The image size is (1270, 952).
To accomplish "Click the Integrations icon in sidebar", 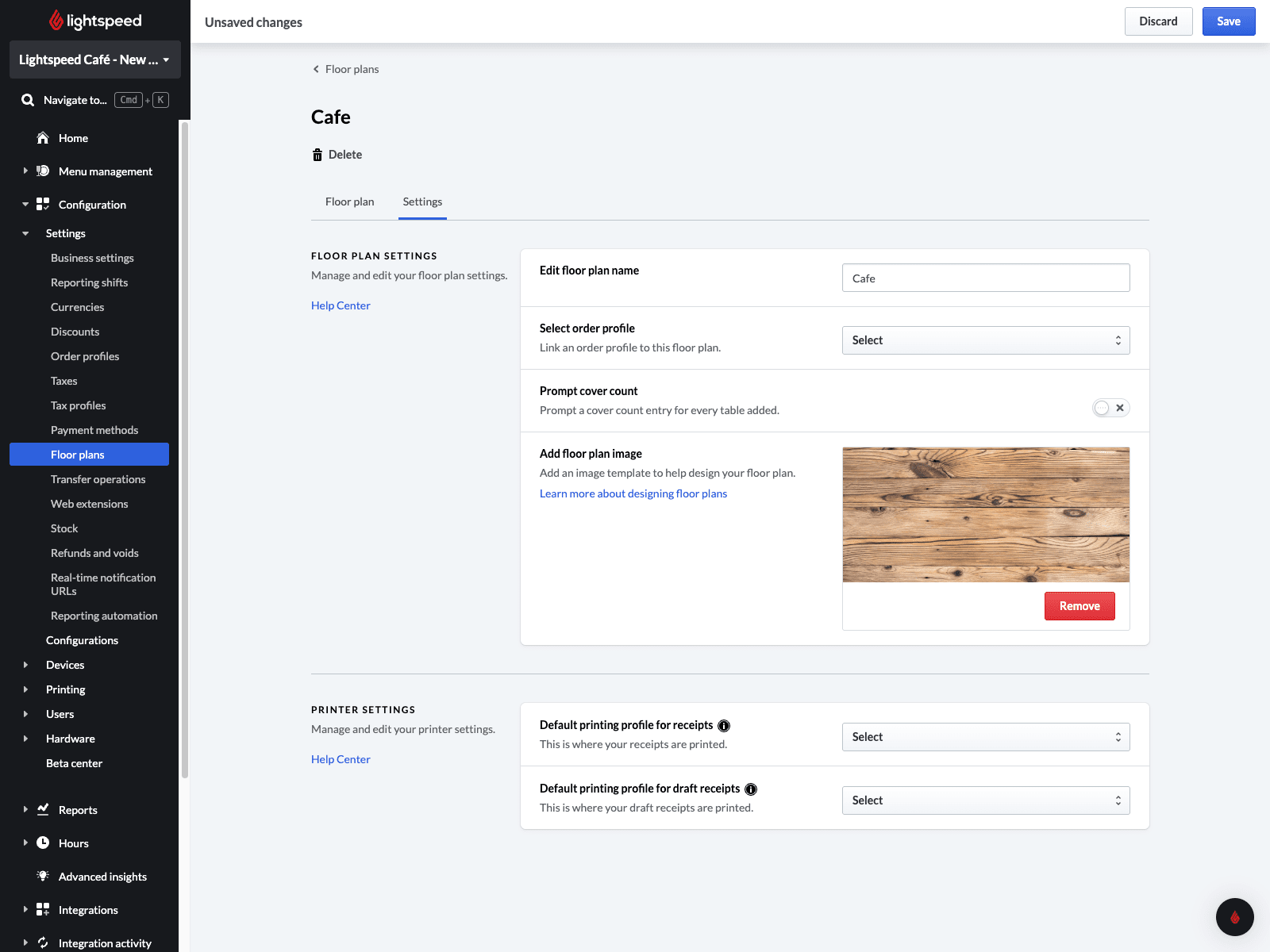I will (x=43, y=909).
